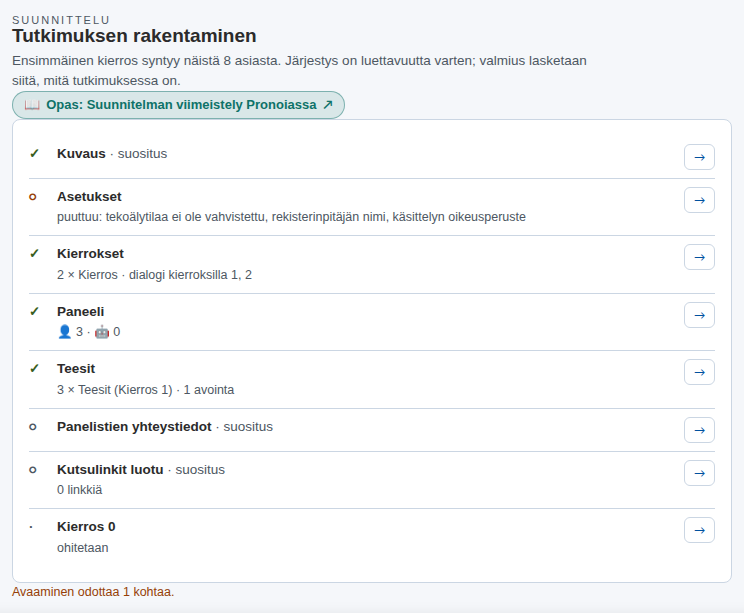Open the Paneeli row arrow button
This screenshot has width=744, height=613.
[699, 315]
